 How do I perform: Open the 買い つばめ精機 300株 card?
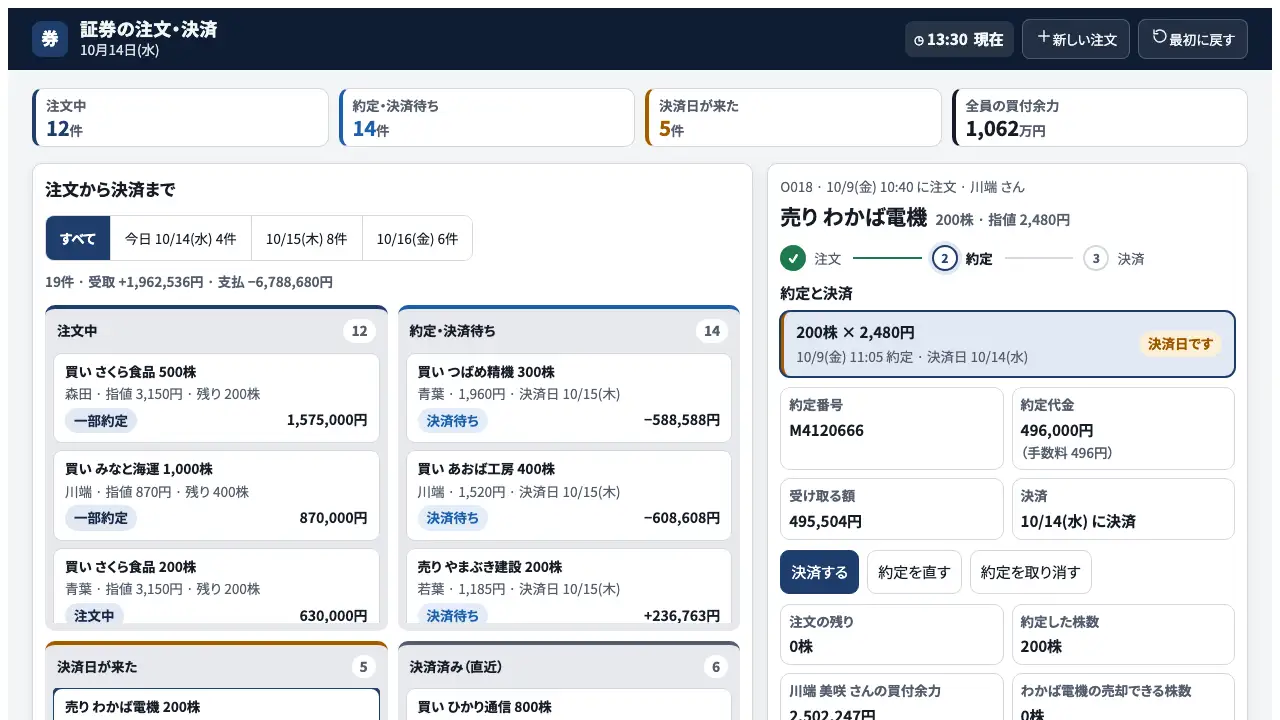pyautogui.click(x=569, y=398)
